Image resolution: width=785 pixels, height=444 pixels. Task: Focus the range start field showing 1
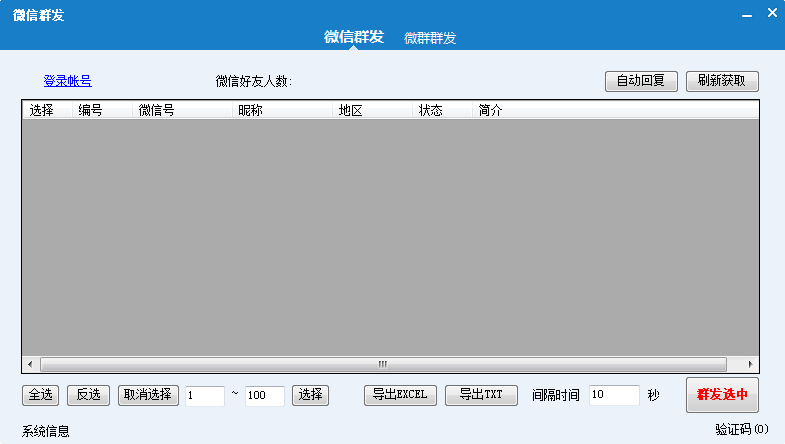coord(204,396)
